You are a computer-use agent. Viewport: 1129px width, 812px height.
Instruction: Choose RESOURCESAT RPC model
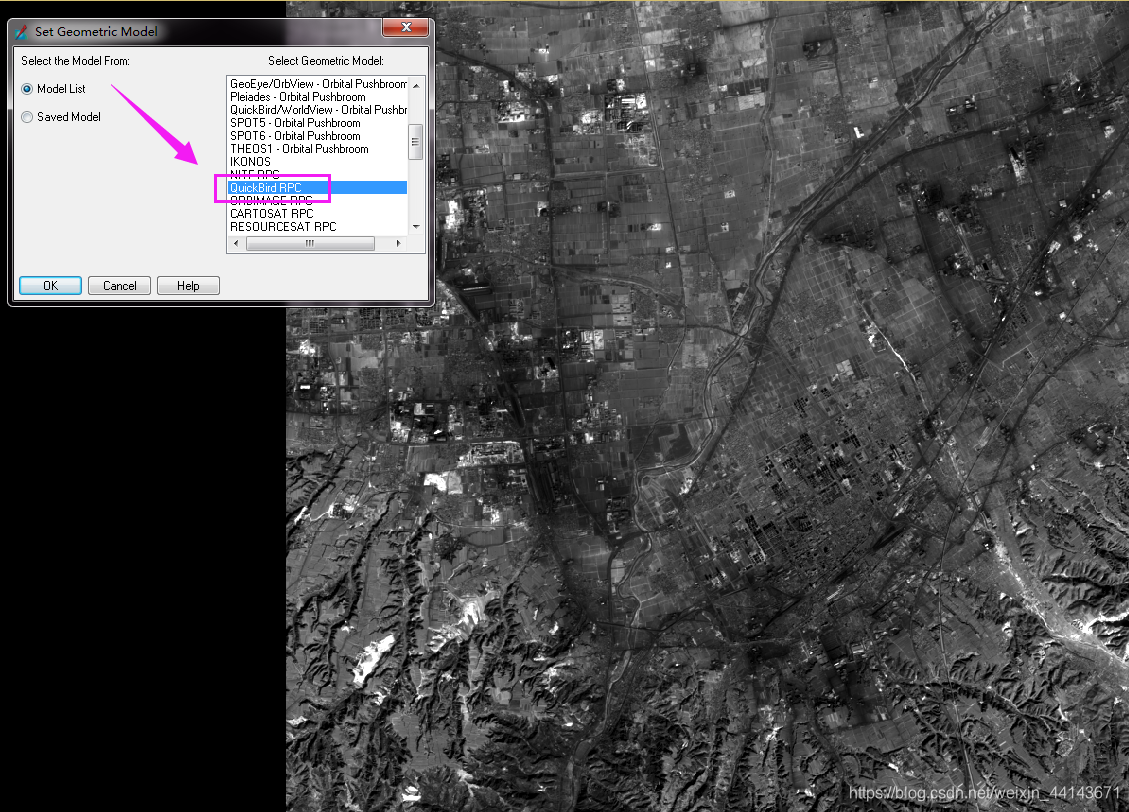(x=318, y=227)
